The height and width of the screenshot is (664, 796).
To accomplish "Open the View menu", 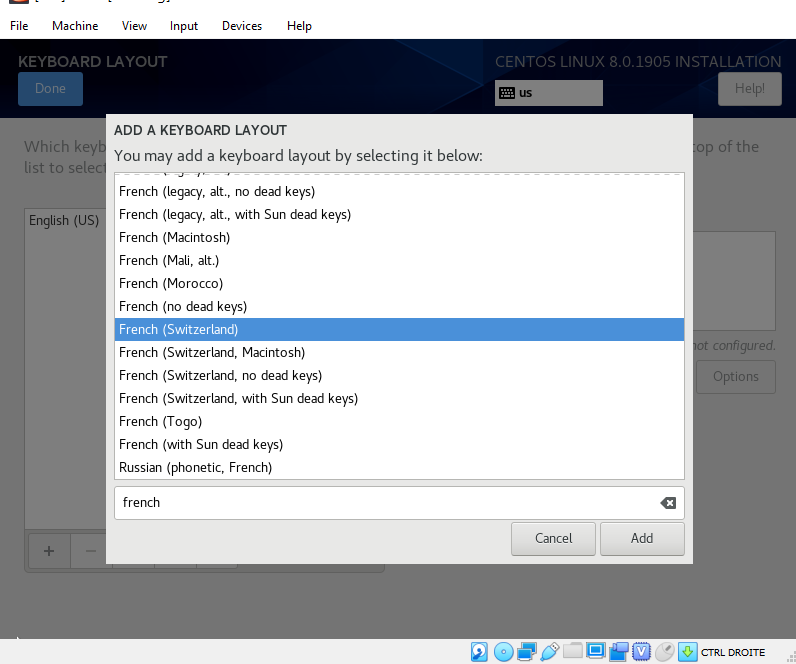I will [x=134, y=25].
